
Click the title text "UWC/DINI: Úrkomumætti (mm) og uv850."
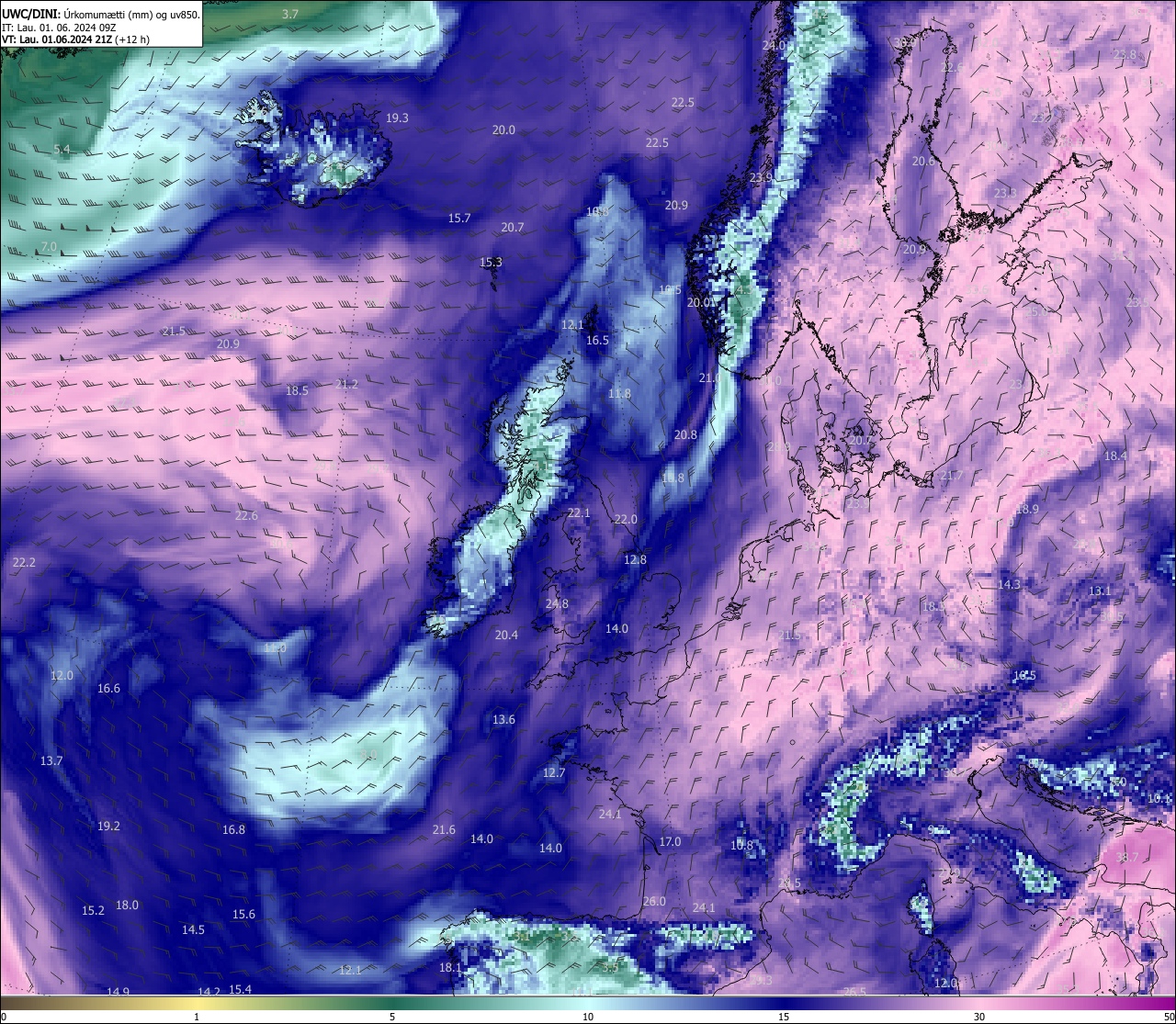(x=101, y=15)
